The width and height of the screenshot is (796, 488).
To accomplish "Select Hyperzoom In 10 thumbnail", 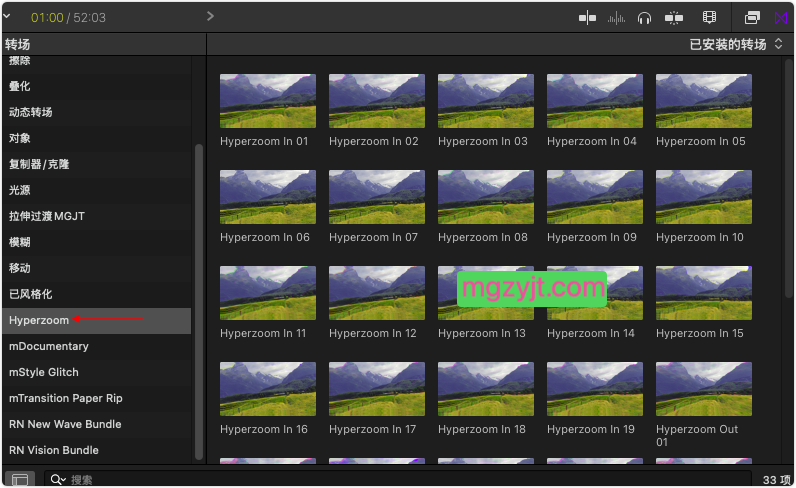I will [x=704, y=197].
